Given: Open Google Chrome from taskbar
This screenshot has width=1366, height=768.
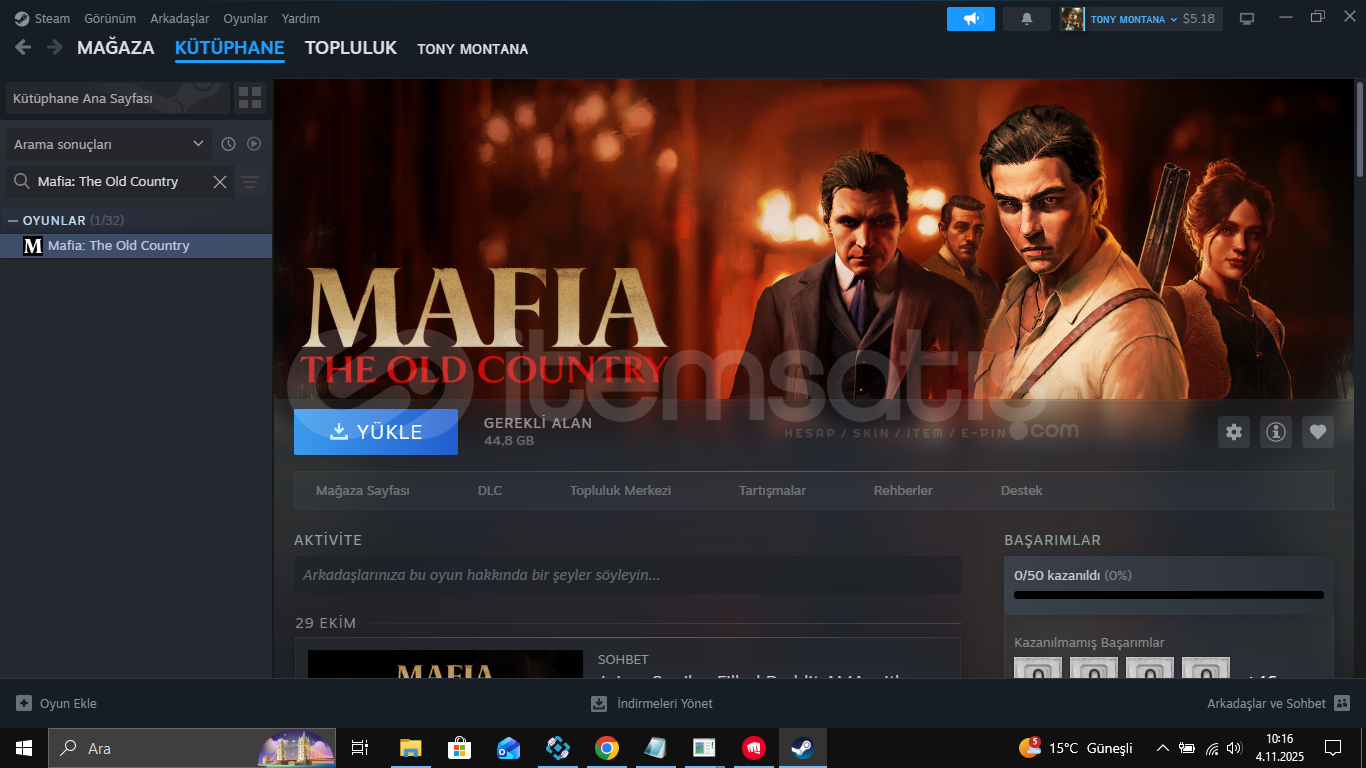Looking at the screenshot, I should tap(606, 748).
